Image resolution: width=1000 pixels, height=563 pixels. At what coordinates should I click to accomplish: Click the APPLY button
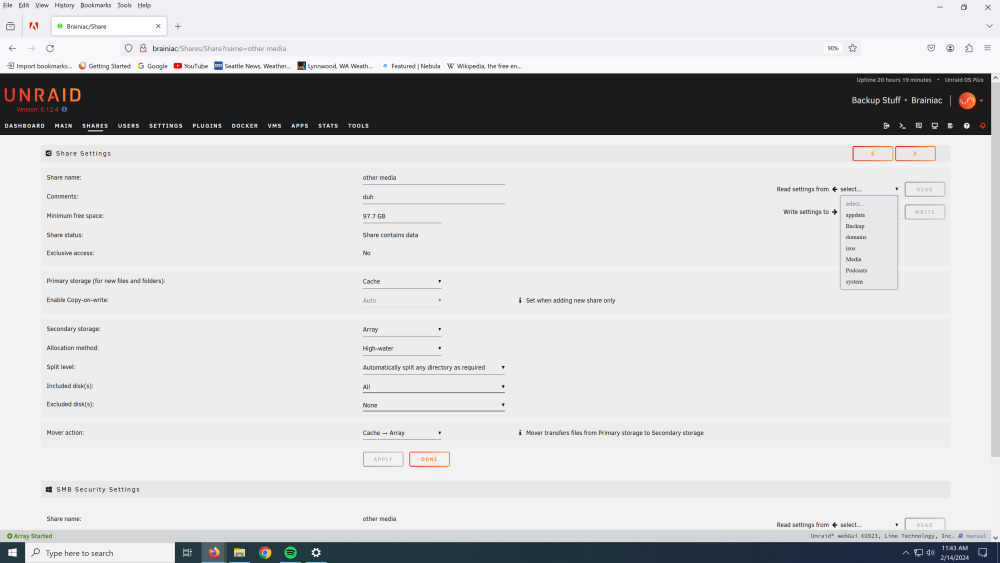383,459
